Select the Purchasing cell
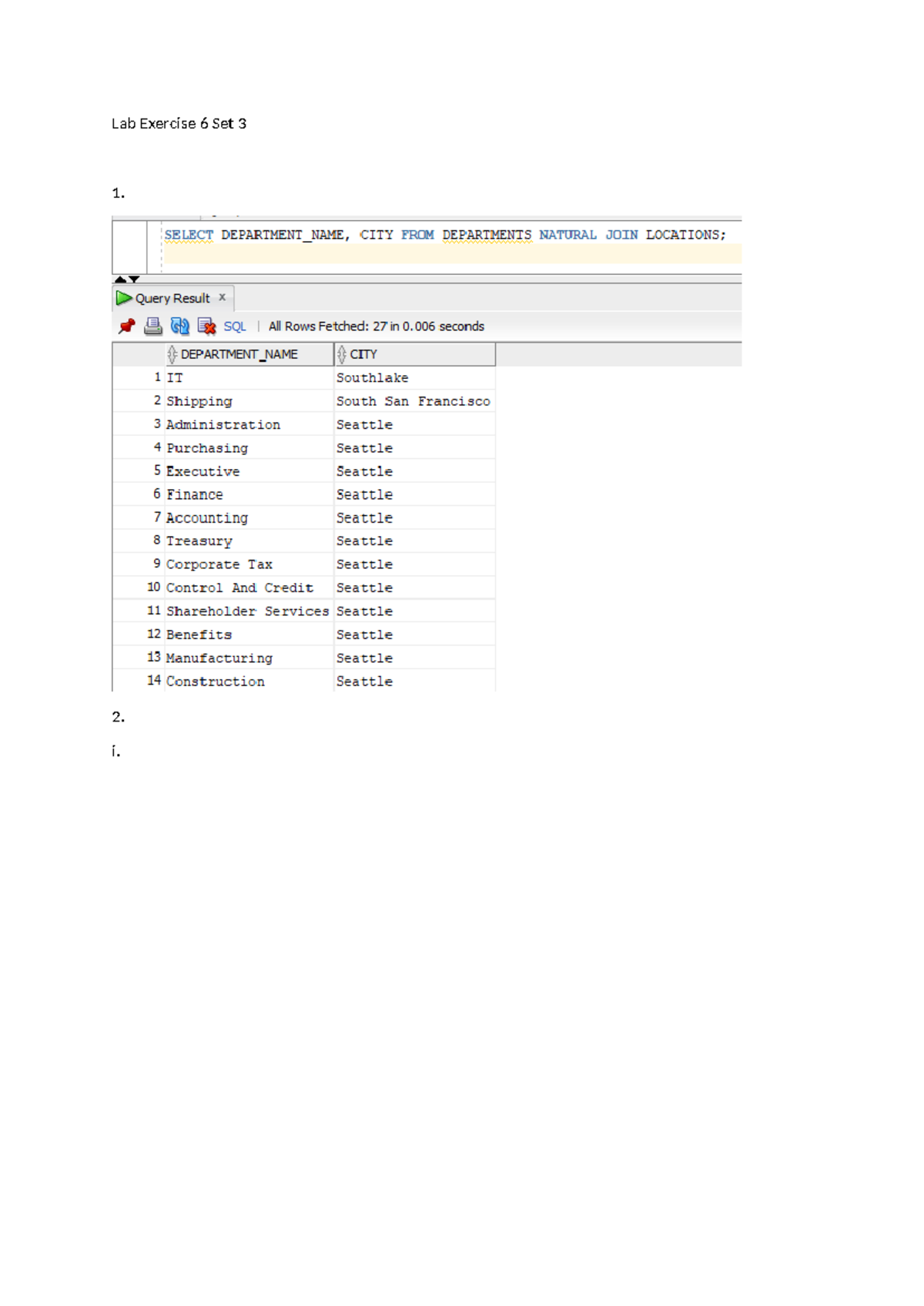The width and height of the screenshot is (924, 1306). (x=249, y=448)
